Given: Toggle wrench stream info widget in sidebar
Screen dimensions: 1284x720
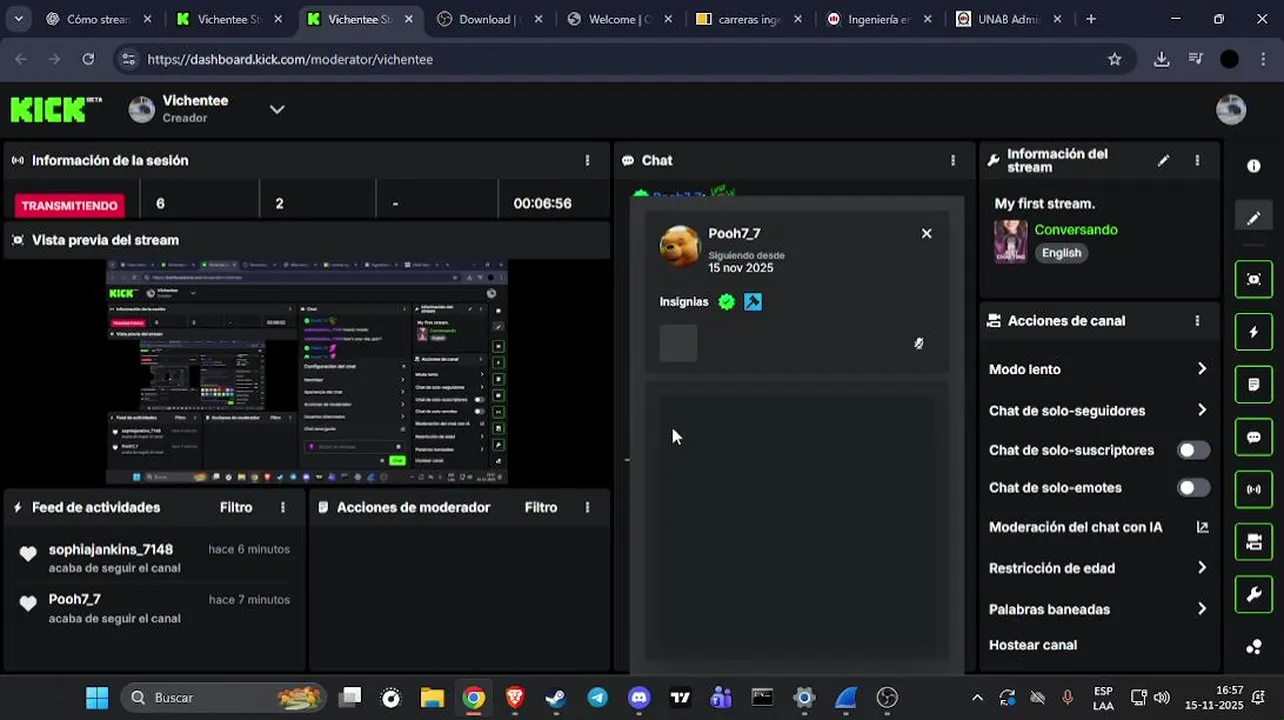Looking at the screenshot, I should point(1254,595).
